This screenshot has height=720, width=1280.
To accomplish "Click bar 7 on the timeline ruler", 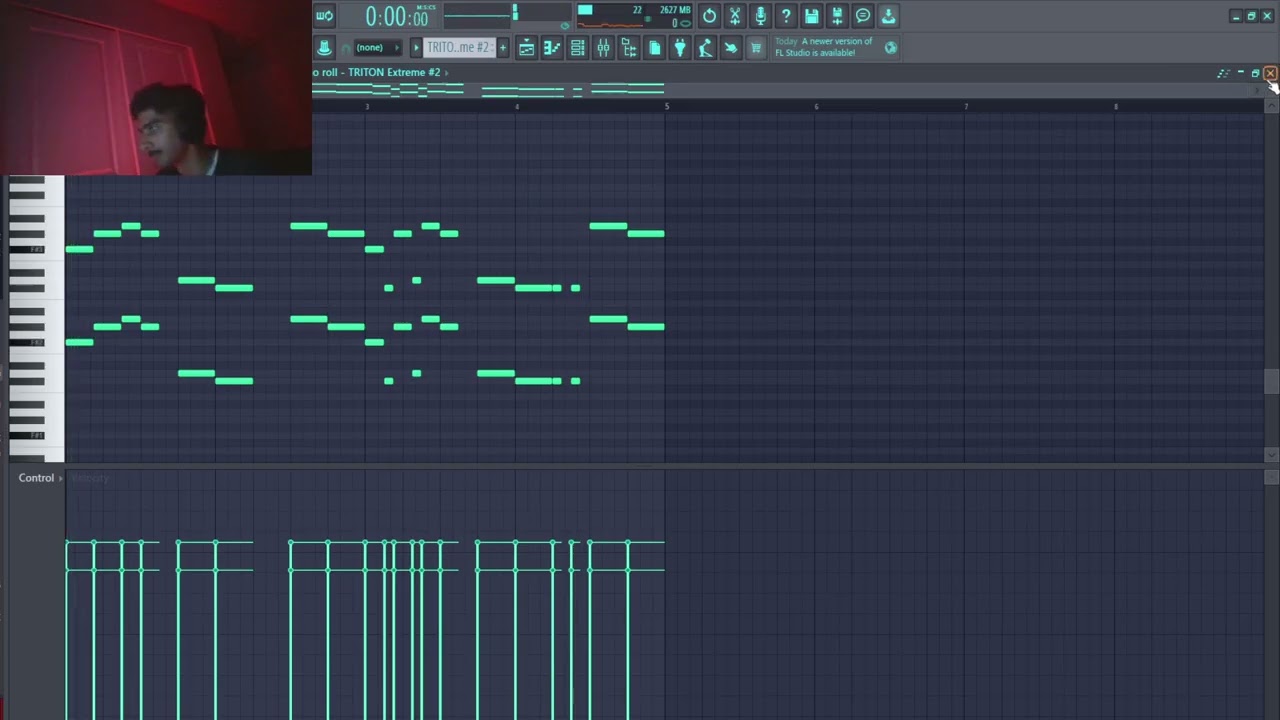I will click(966, 106).
